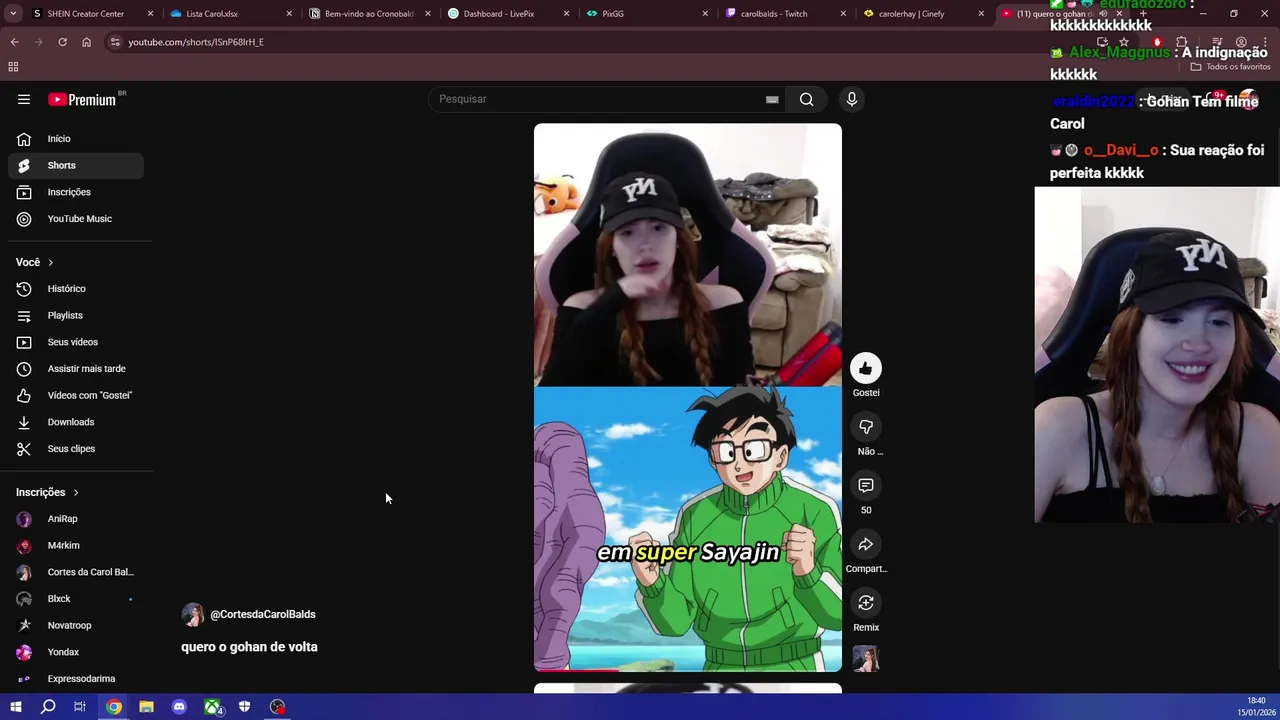Pause the short by clicking the video
The width and height of the screenshot is (1280, 720).
click(x=688, y=397)
